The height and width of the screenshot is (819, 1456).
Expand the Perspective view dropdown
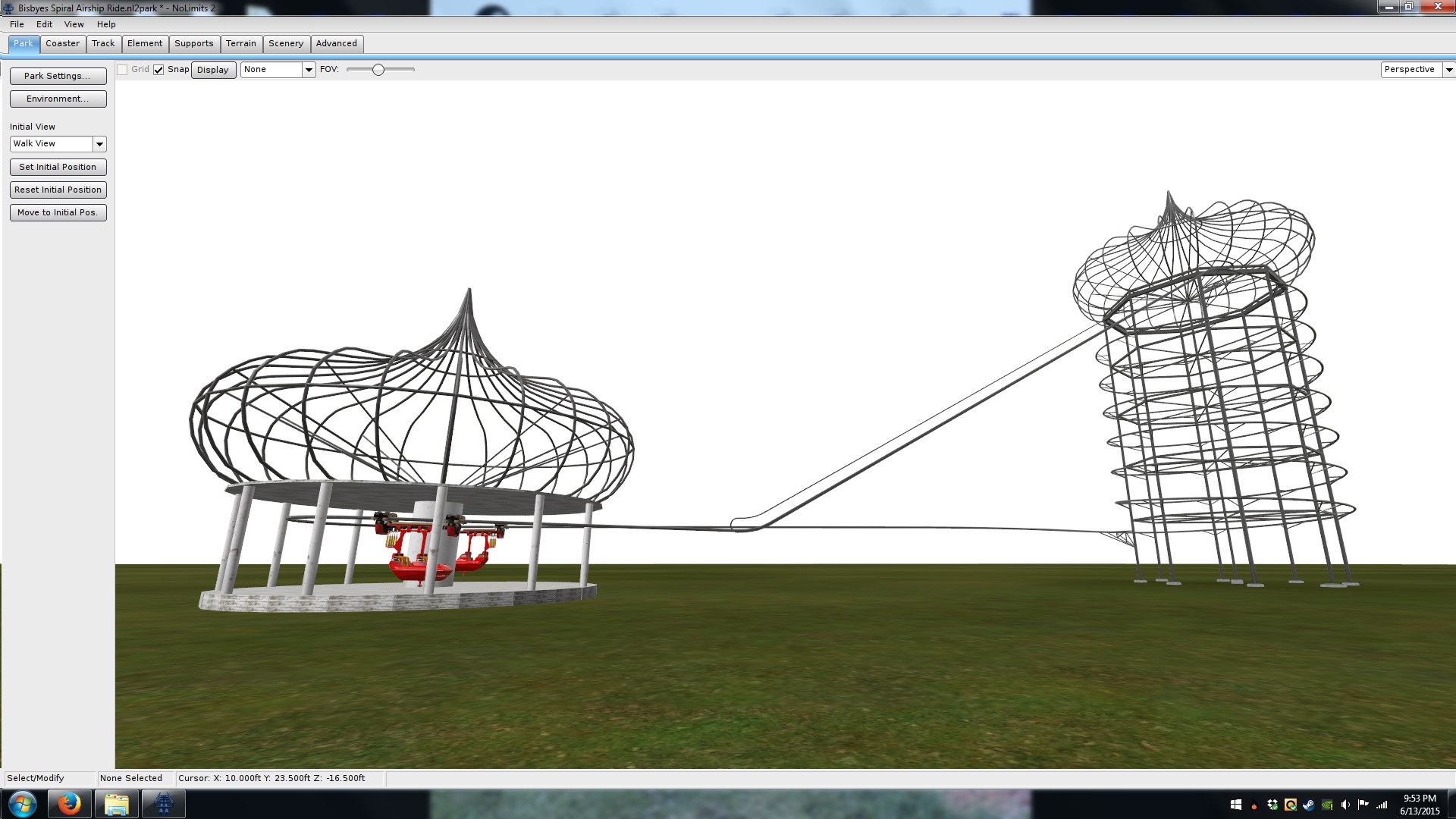tap(1448, 70)
